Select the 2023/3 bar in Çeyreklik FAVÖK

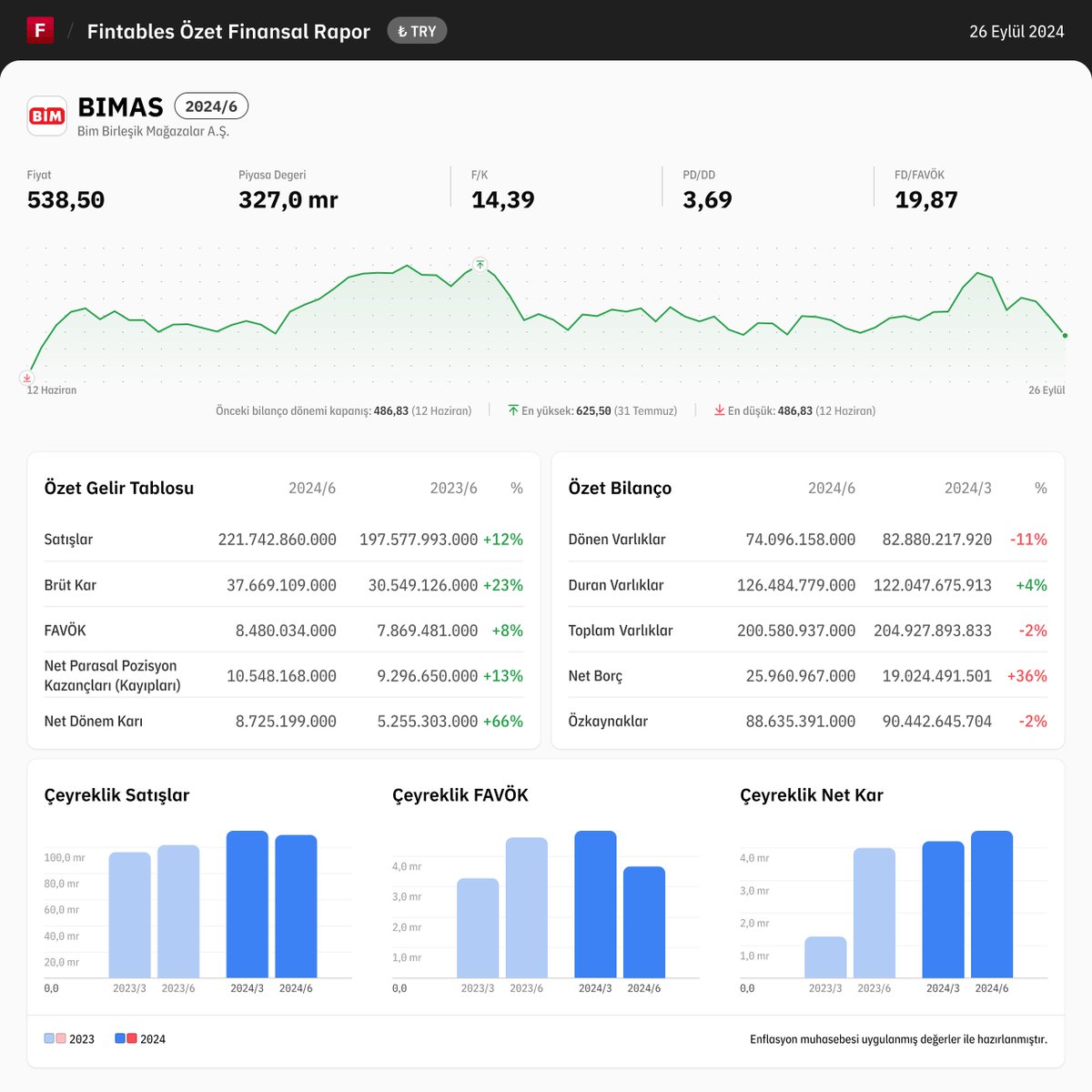pyautogui.click(x=478, y=928)
